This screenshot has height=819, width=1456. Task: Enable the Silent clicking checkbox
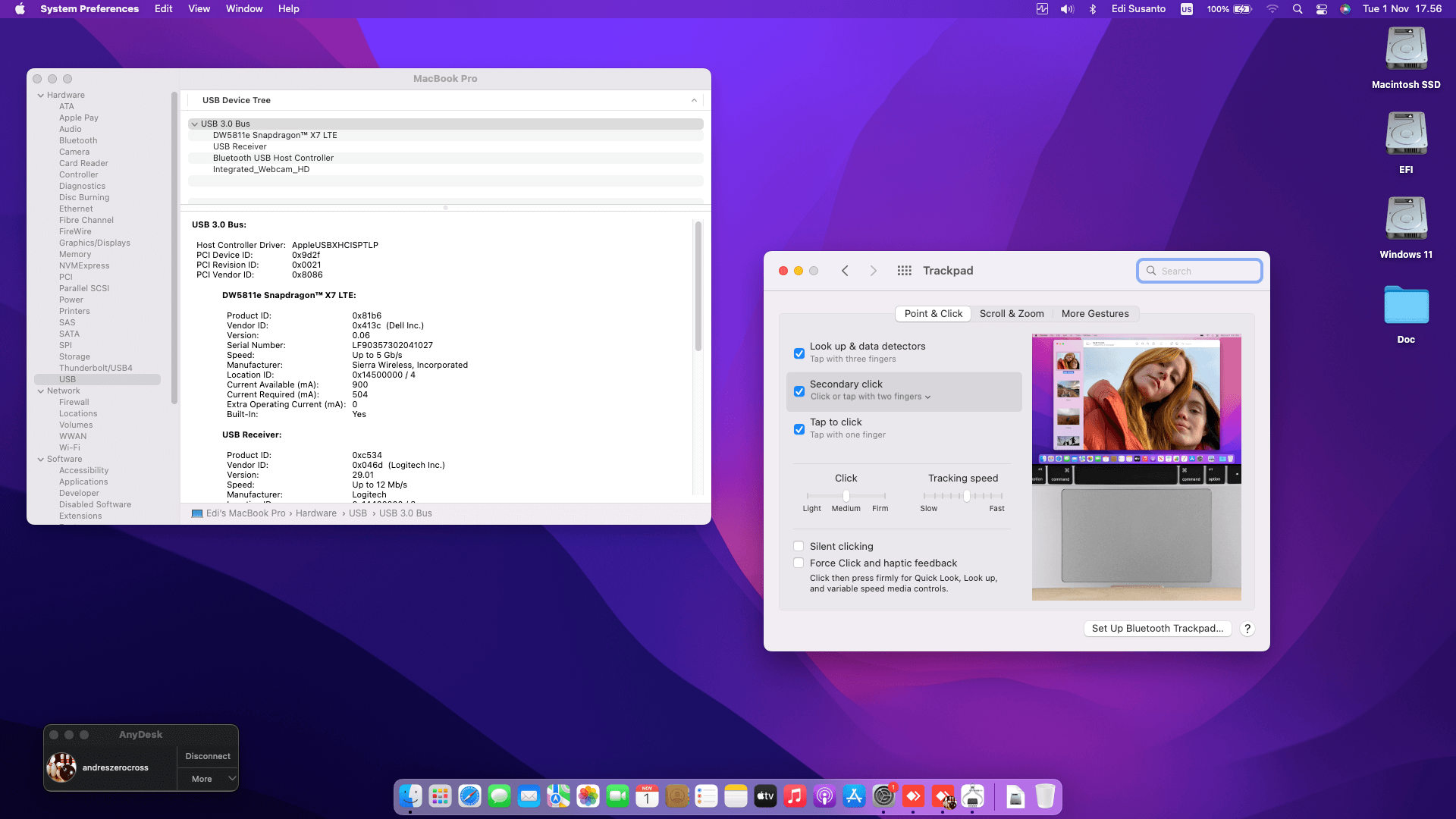799,546
